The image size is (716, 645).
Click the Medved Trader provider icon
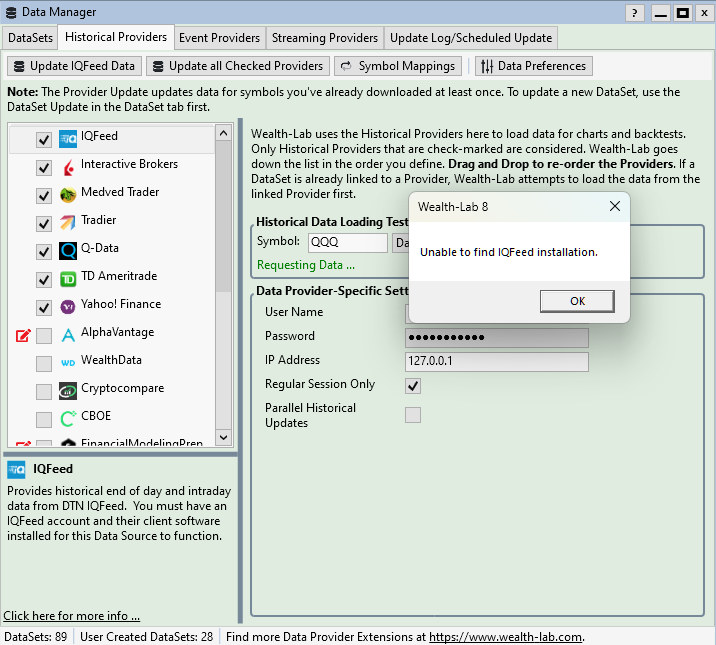click(x=68, y=195)
